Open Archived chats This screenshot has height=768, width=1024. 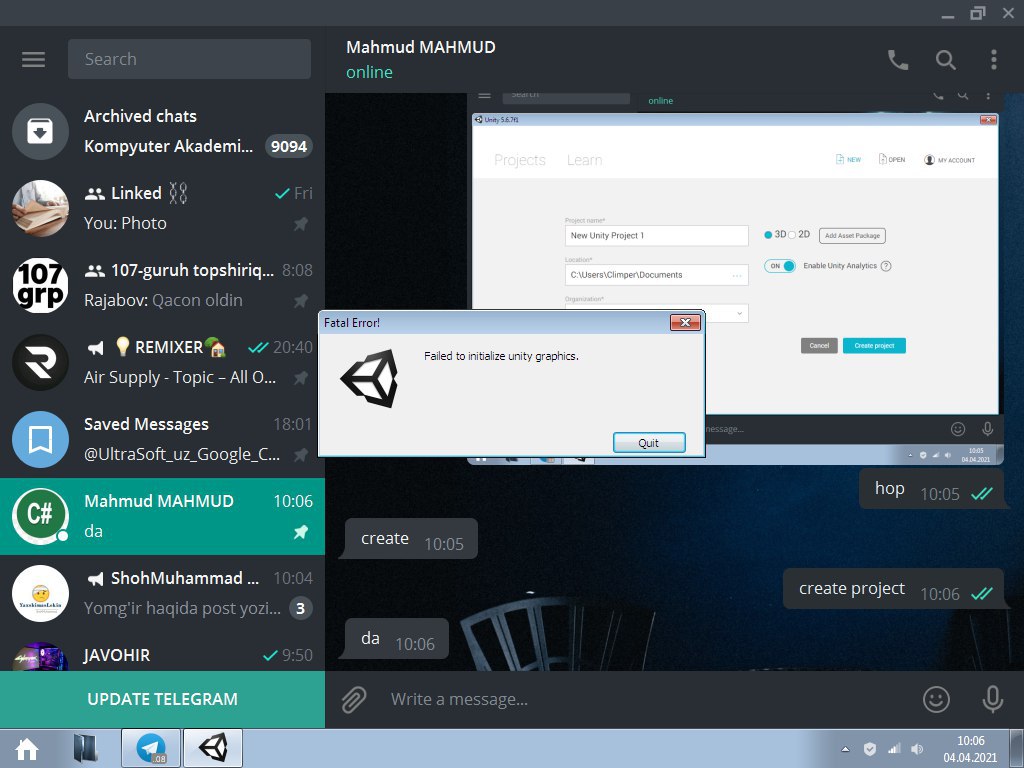[x=163, y=131]
